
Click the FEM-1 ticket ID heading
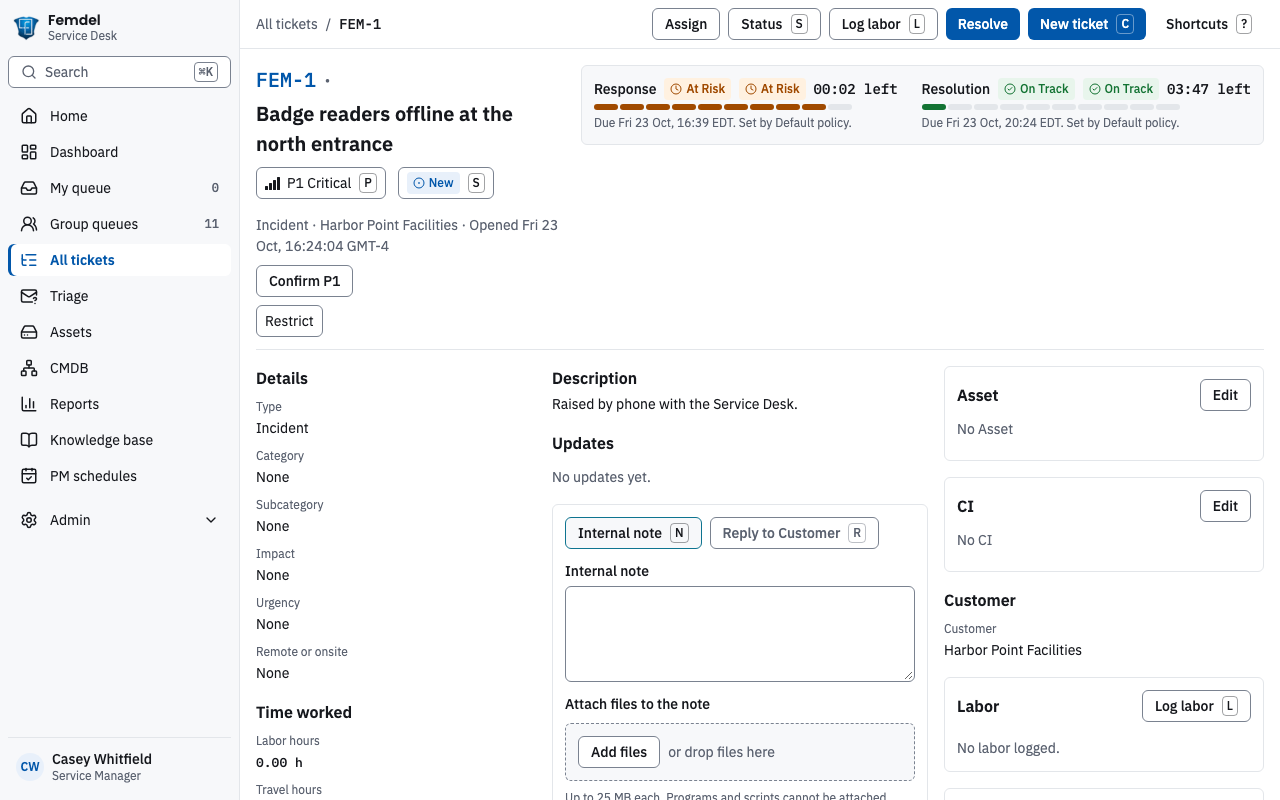286,80
